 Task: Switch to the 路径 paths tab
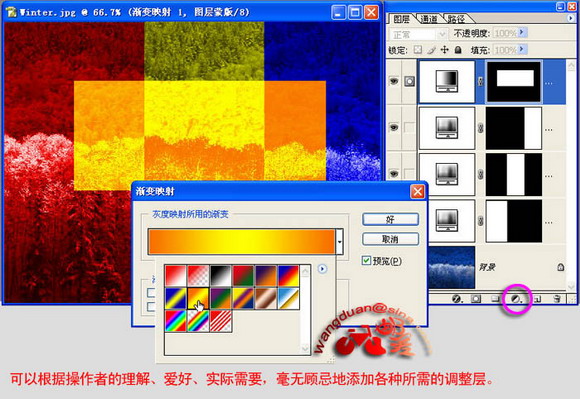[456, 18]
